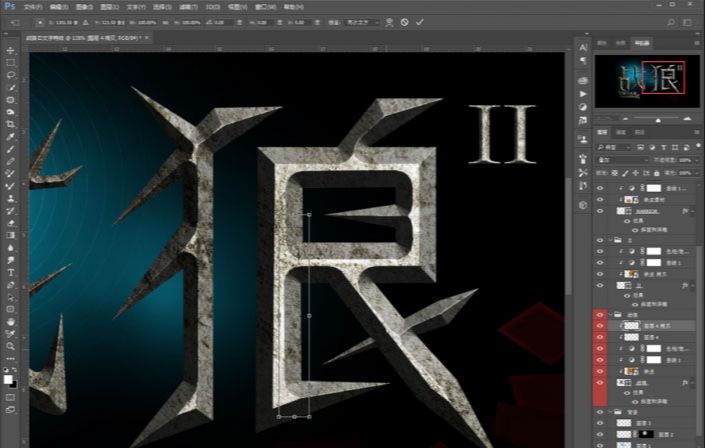The width and height of the screenshot is (705, 448).
Task: Open the layer filter kind dropdown
Action: pyautogui.click(x=614, y=148)
